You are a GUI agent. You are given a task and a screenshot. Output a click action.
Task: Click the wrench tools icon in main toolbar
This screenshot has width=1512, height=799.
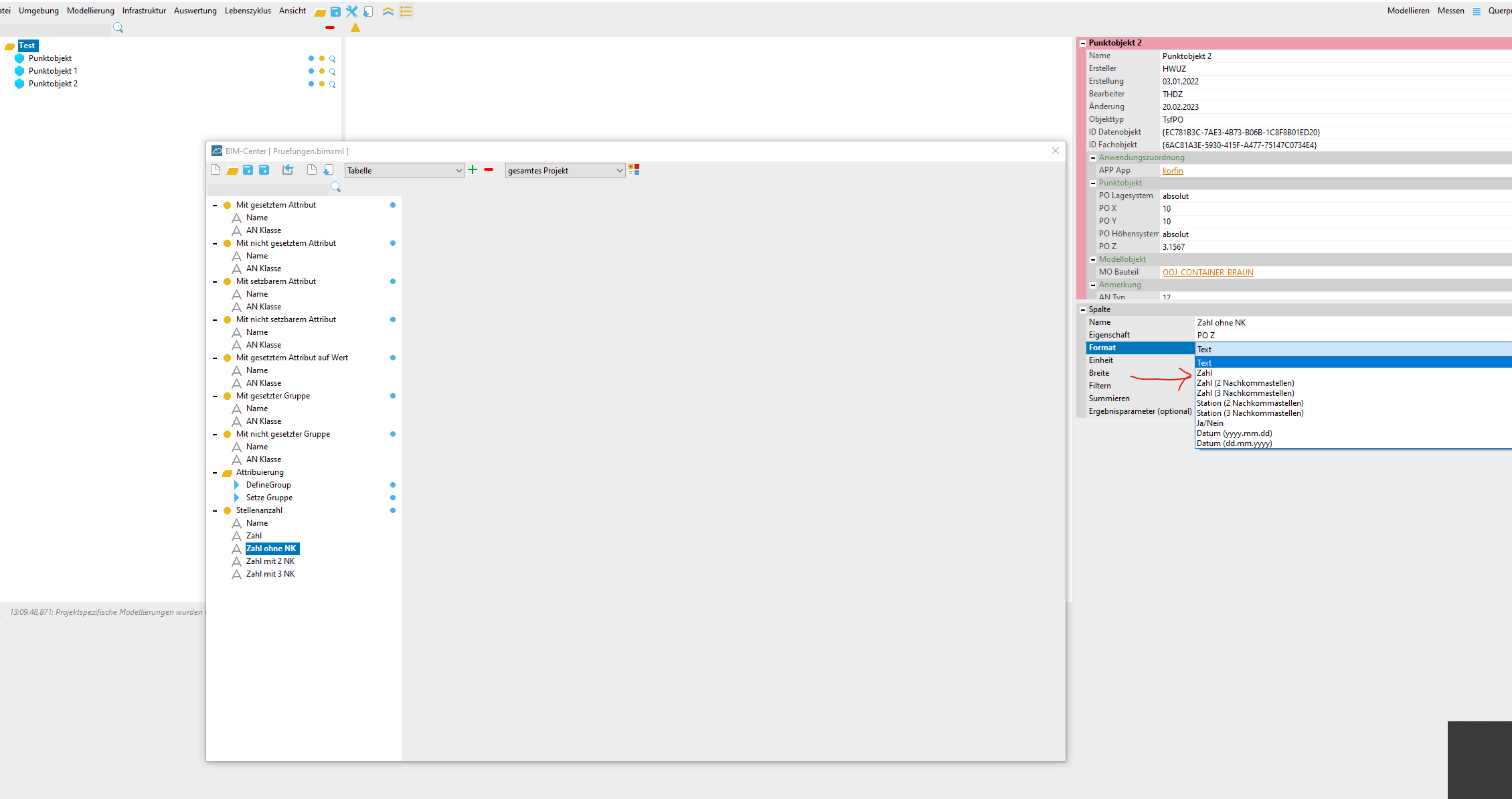(351, 11)
